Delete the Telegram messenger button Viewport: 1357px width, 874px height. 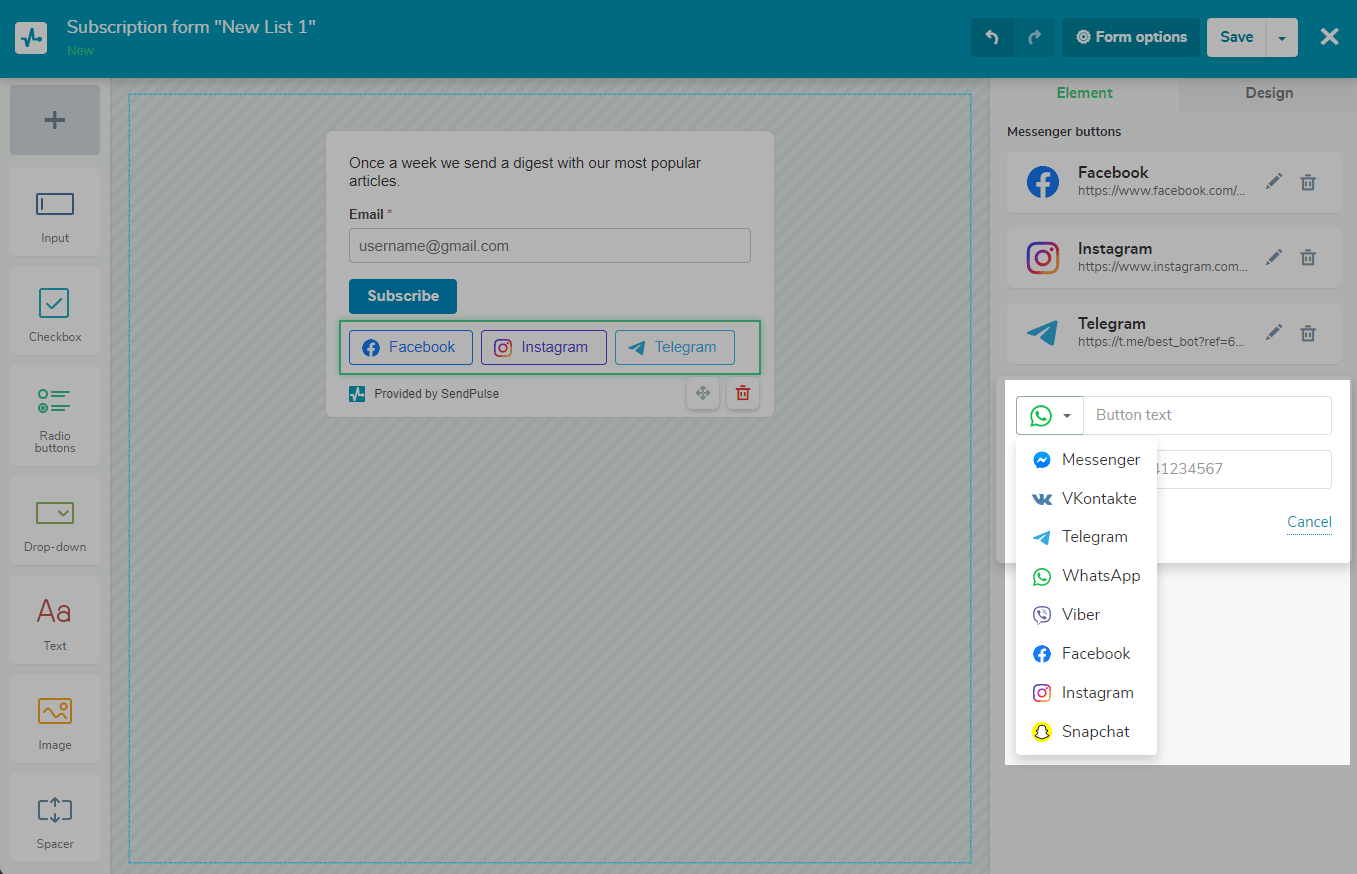(1308, 332)
